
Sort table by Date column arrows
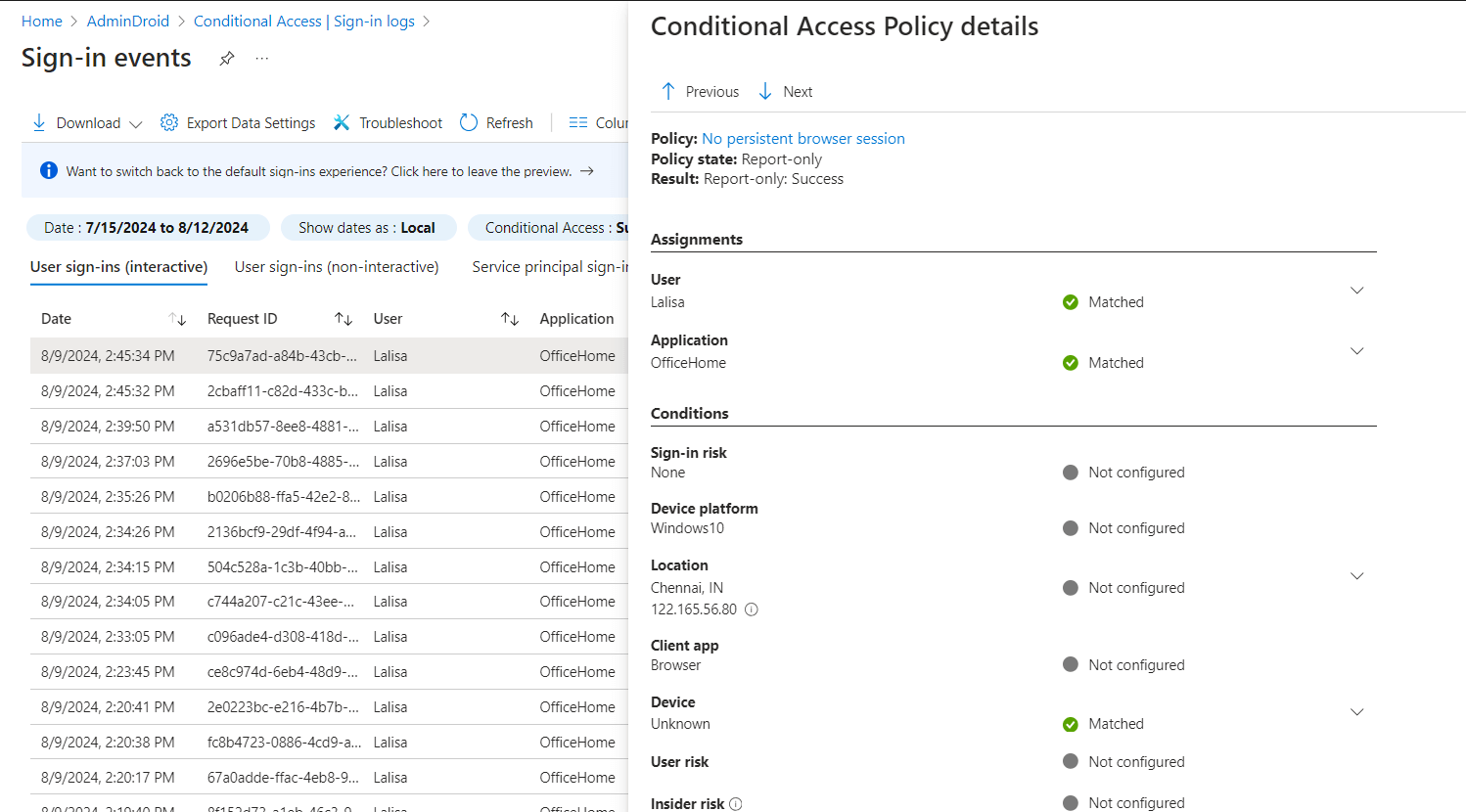(x=177, y=319)
